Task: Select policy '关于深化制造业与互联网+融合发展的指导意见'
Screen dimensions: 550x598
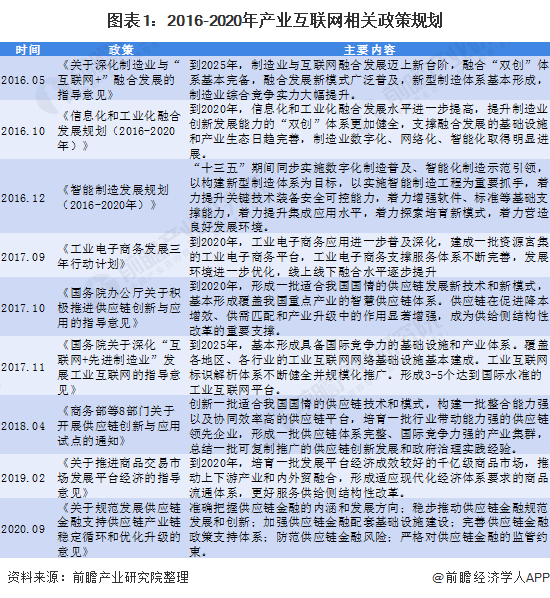Action: pos(119,80)
